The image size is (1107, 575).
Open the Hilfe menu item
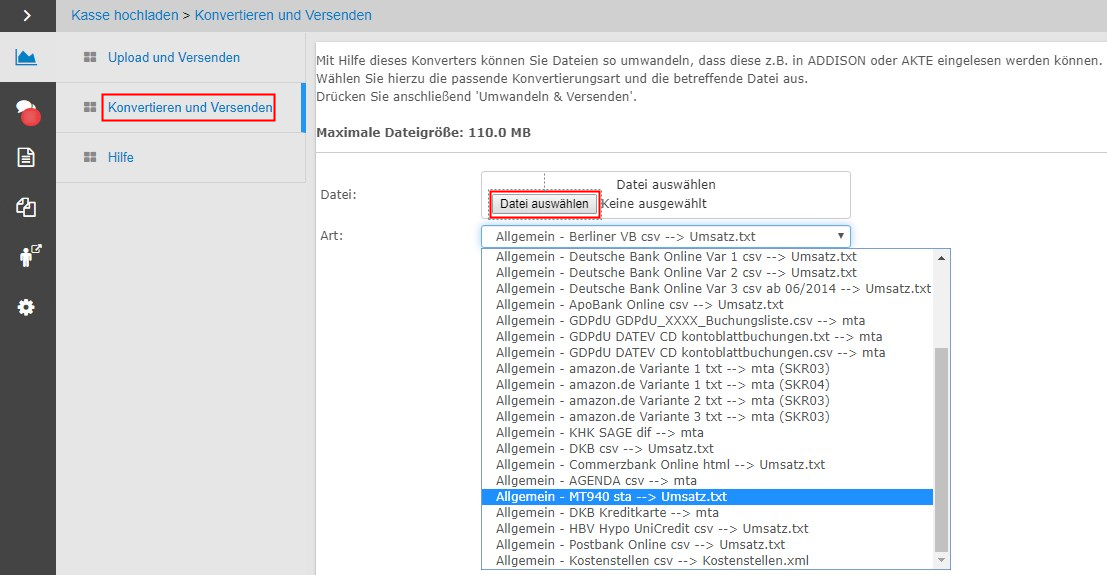121,157
